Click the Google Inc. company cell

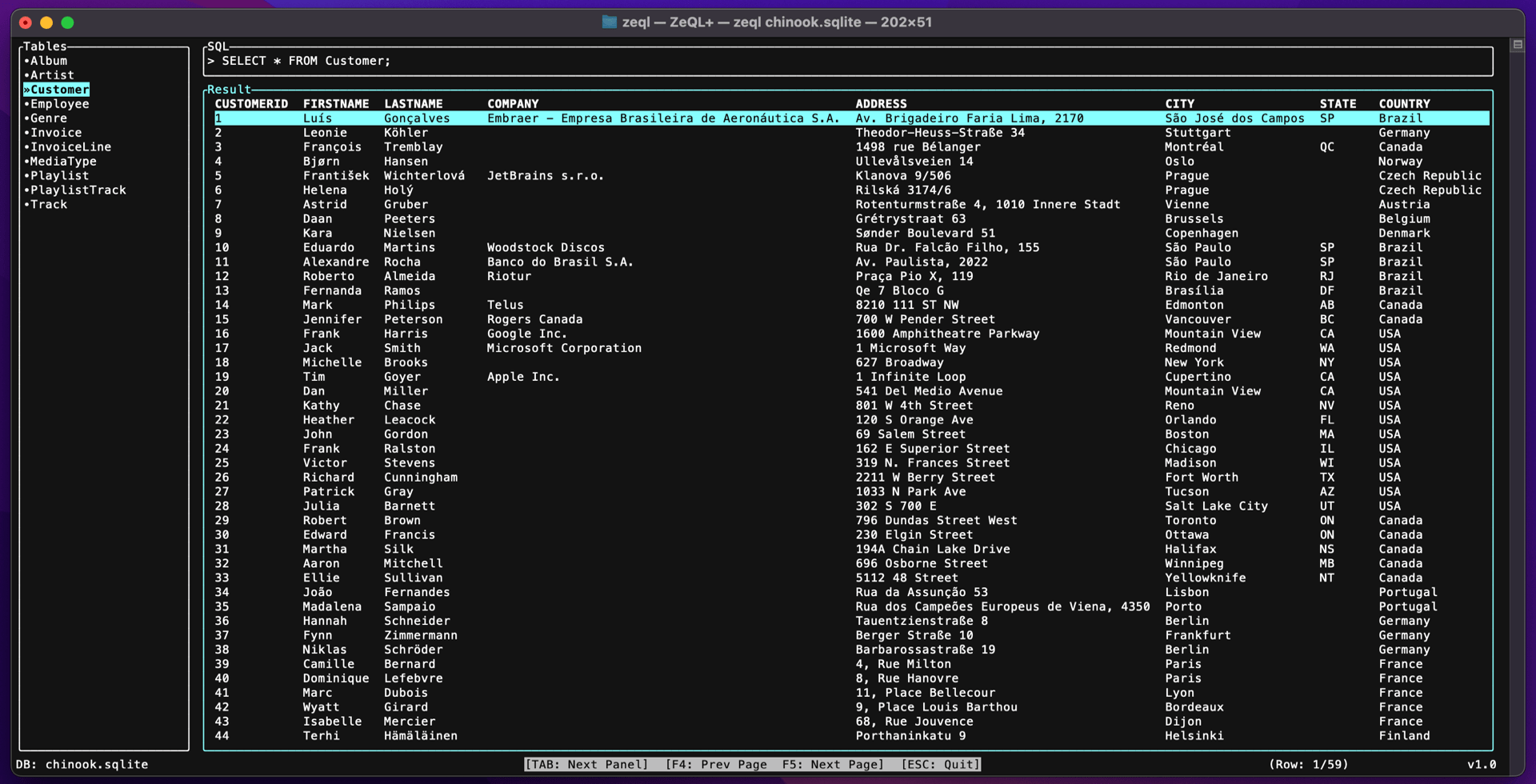point(527,334)
